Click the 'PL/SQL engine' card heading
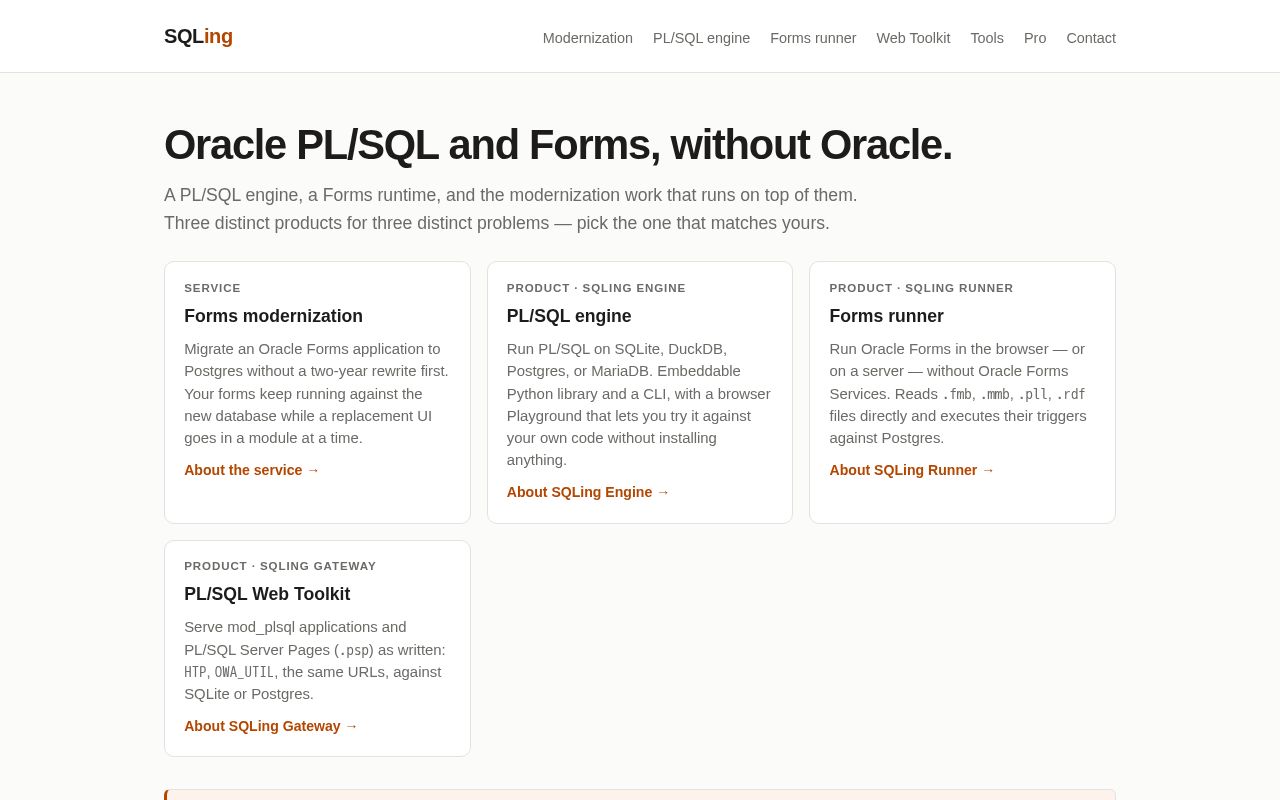This screenshot has height=800, width=1280. [x=569, y=316]
